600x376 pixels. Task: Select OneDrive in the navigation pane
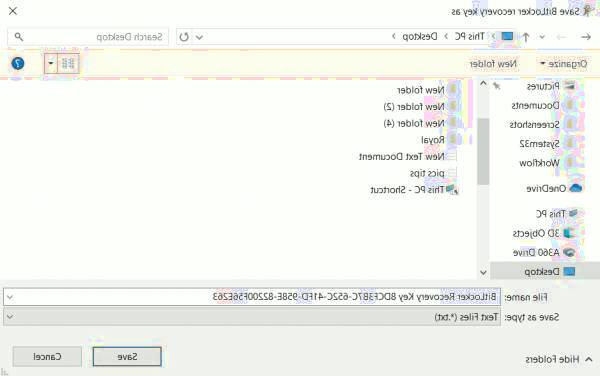pos(554,188)
